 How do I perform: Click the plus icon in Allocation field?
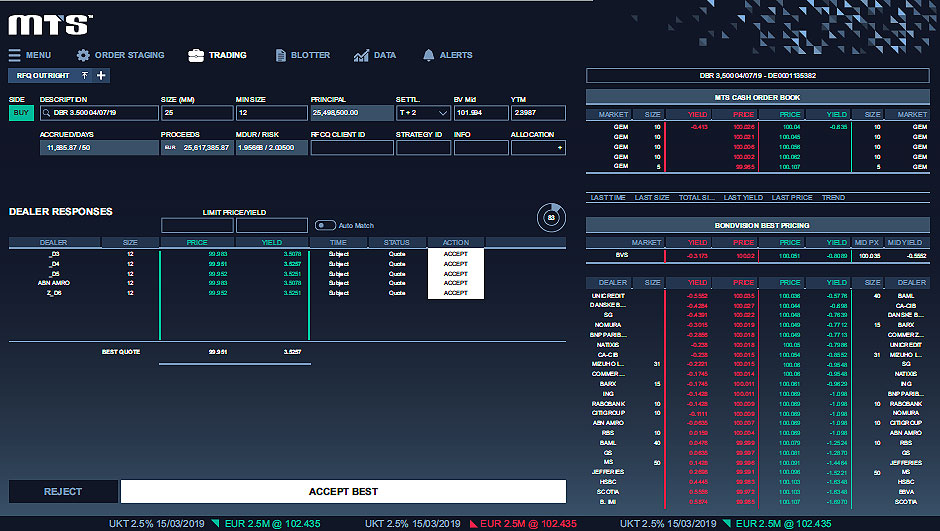(x=560, y=147)
